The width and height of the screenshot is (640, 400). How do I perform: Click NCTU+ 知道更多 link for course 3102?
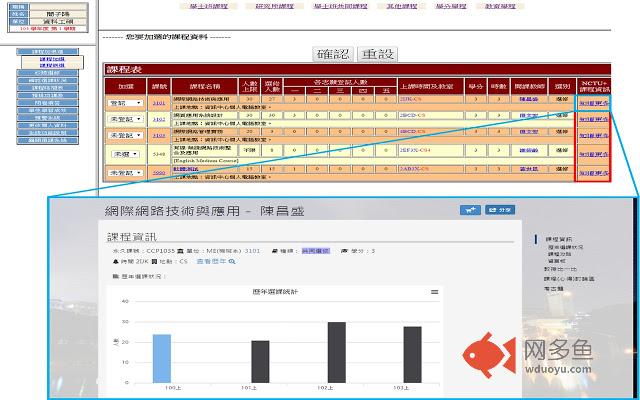click(593, 119)
